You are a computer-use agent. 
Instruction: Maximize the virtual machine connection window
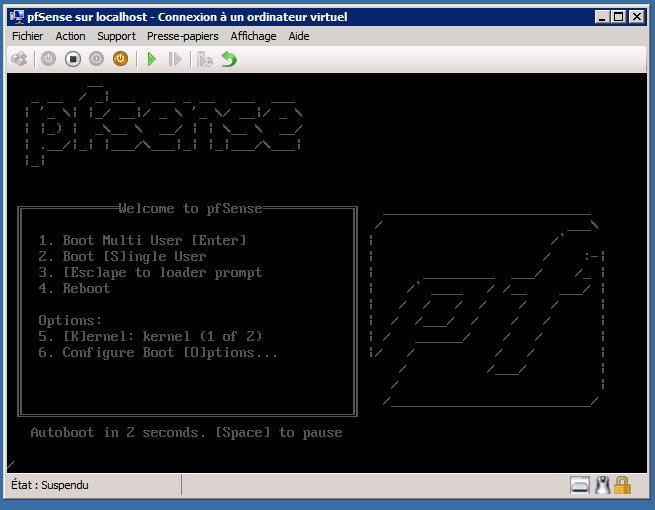pyautogui.click(x=619, y=17)
